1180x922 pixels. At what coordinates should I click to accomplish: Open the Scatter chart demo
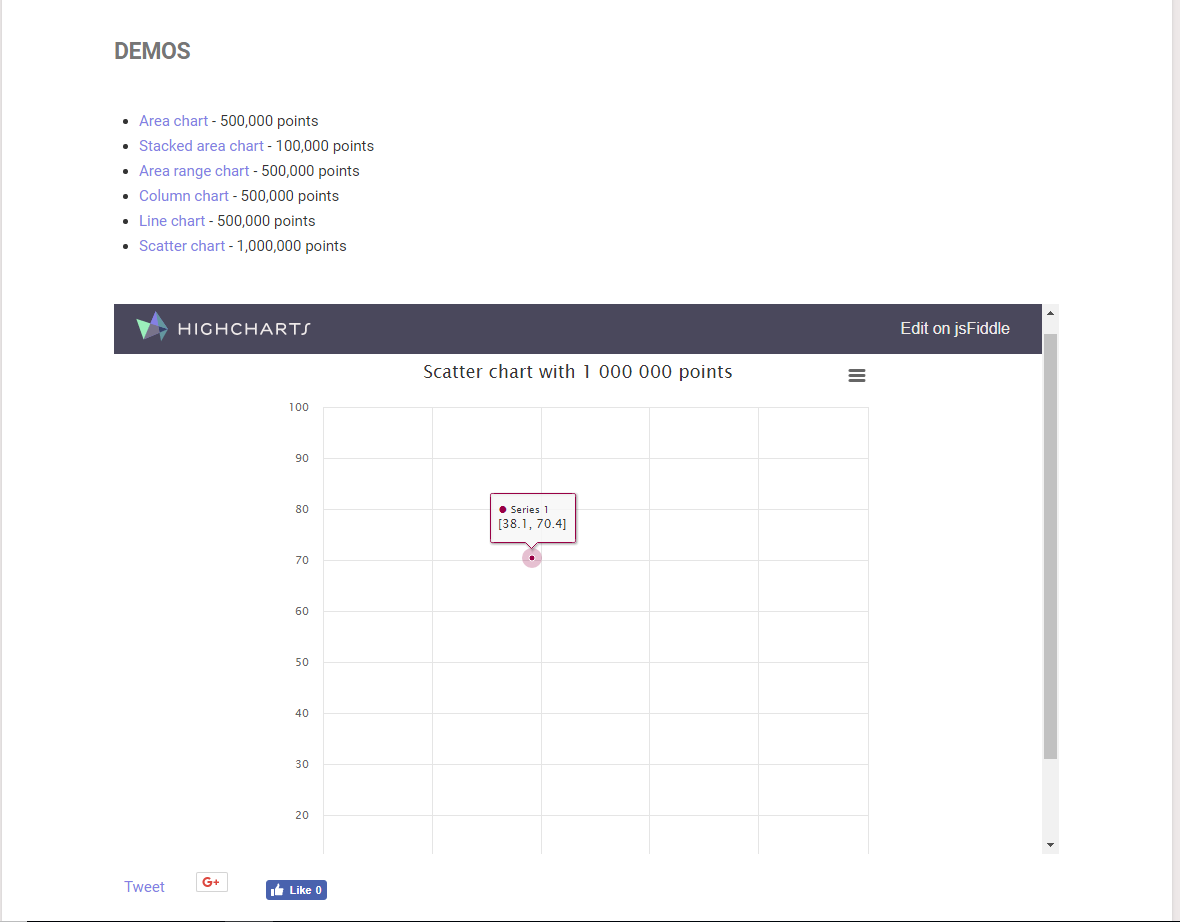point(182,245)
